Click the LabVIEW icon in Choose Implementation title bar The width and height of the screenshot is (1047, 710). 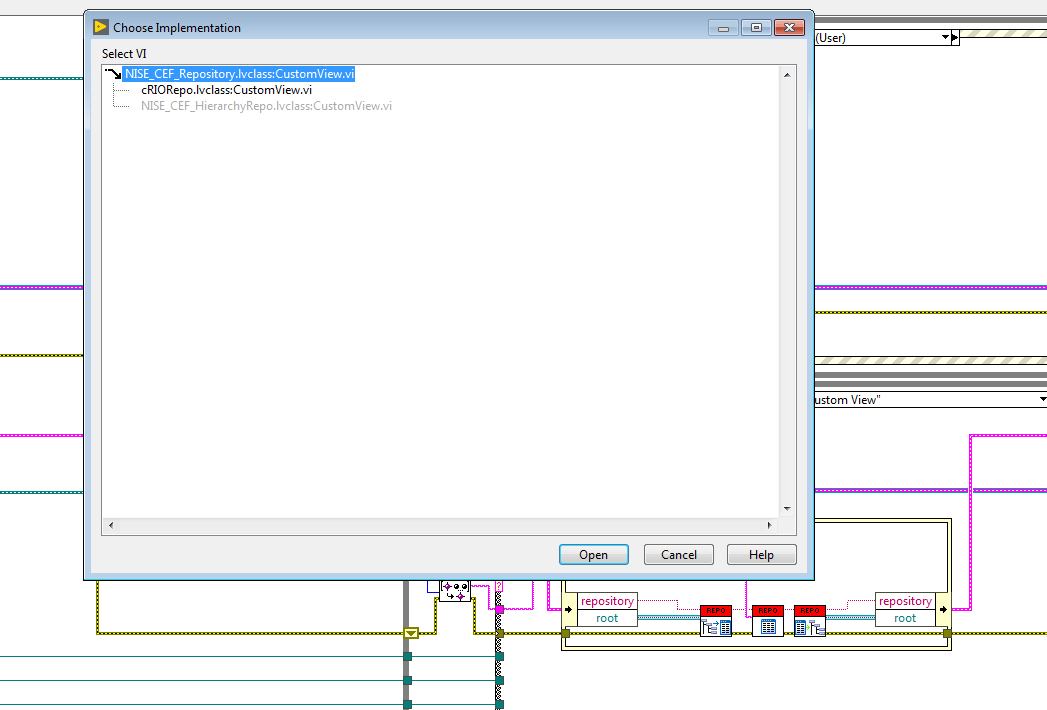click(101, 27)
